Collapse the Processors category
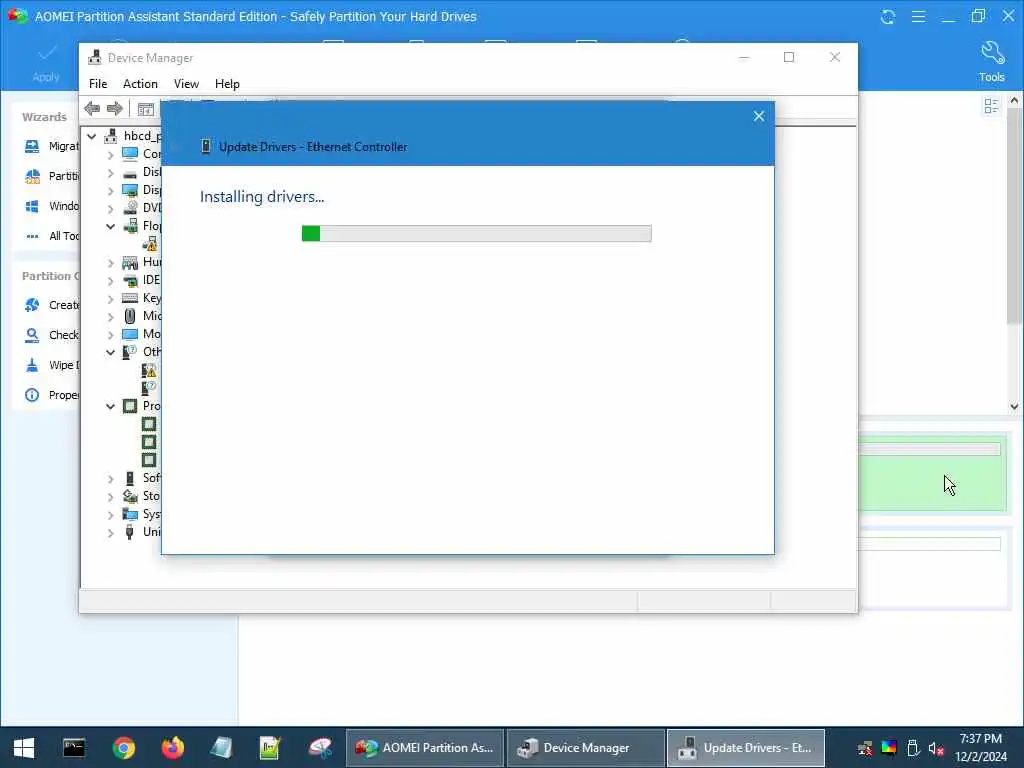This screenshot has width=1024, height=768. click(x=110, y=406)
